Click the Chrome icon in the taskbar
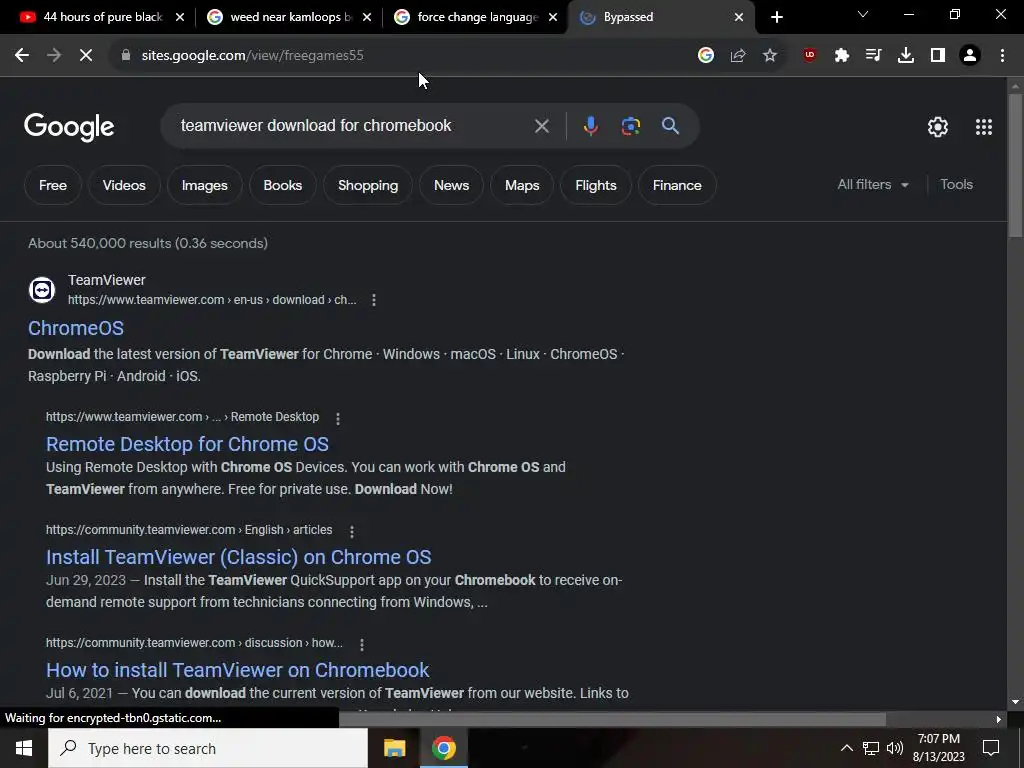 [x=443, y=748]
